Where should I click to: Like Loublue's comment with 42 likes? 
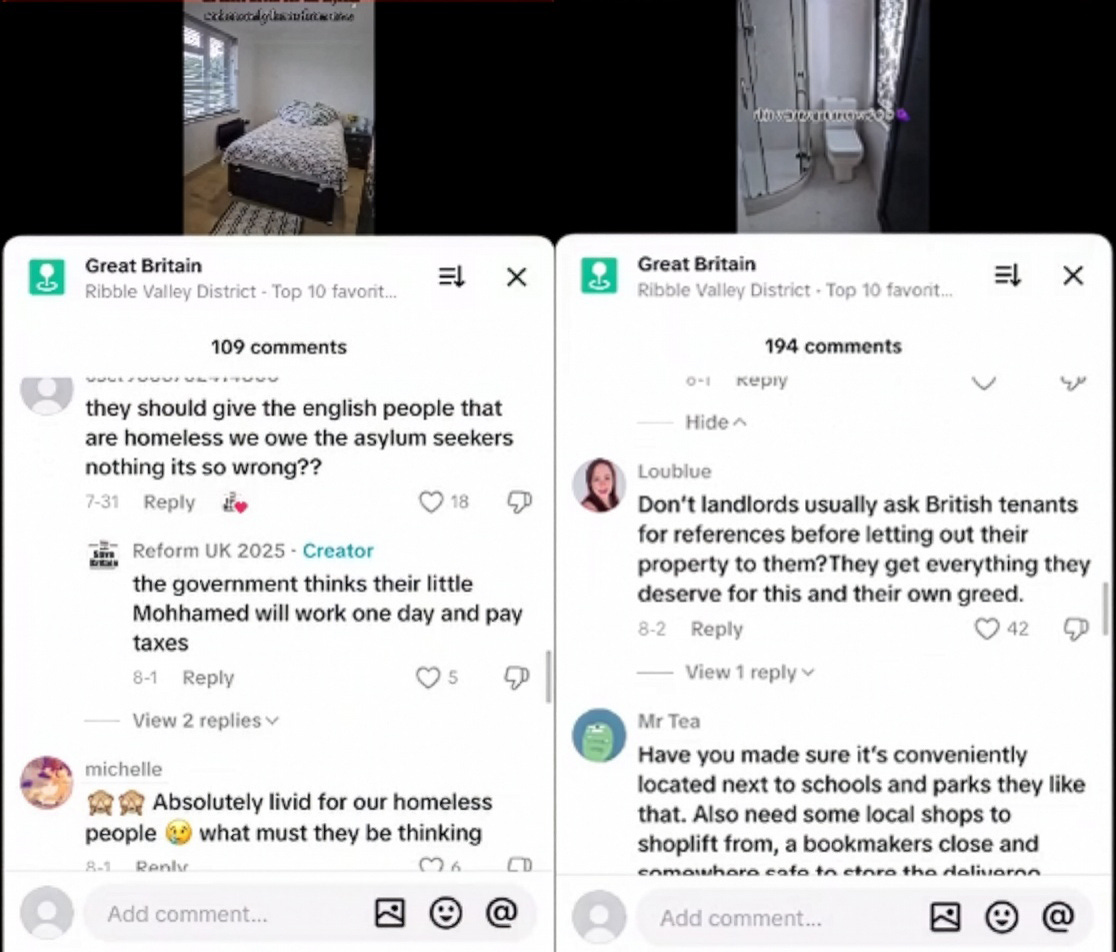pos(986,628)
